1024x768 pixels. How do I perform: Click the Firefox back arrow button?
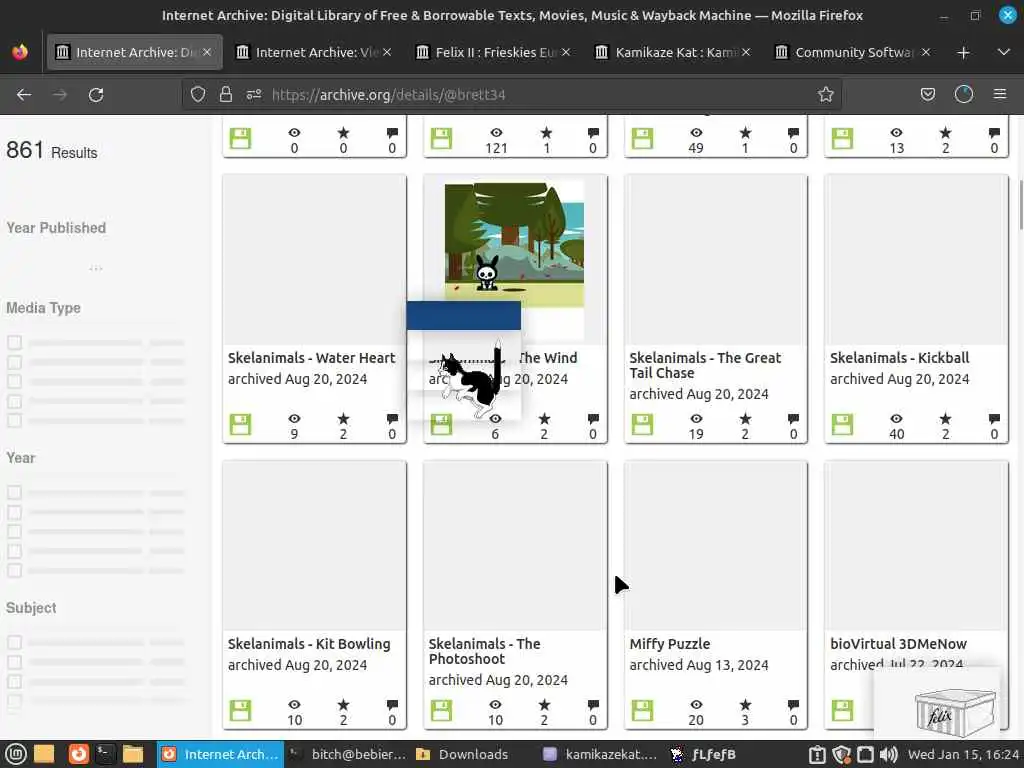(24, 95)
